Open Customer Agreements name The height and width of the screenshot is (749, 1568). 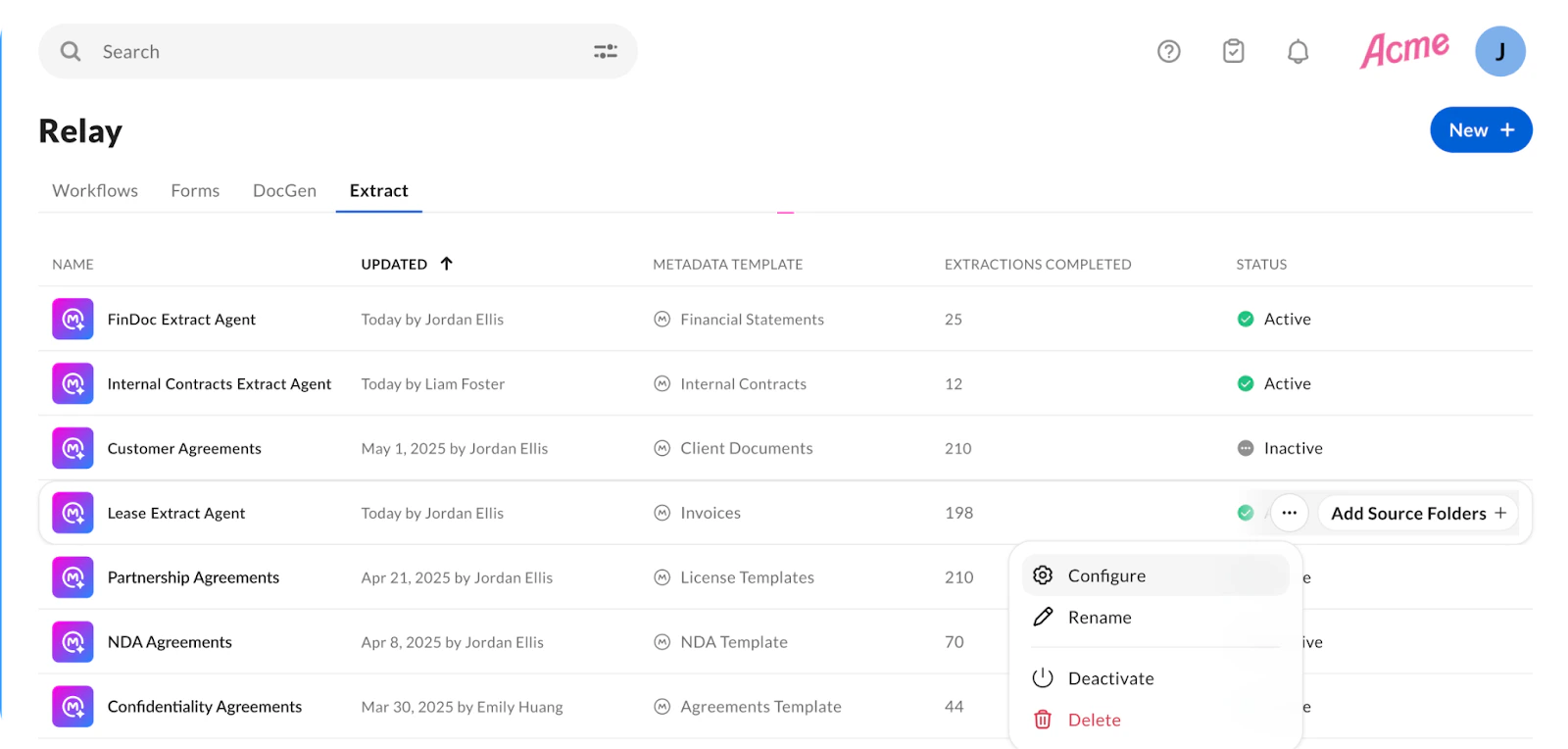[x=184, y=449]
